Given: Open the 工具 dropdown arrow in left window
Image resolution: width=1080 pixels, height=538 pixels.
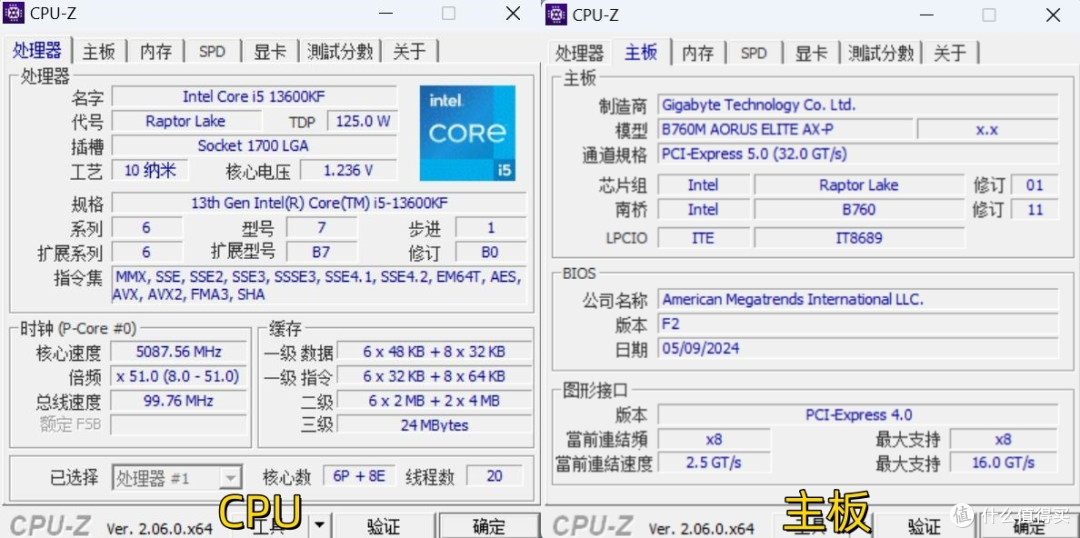Looking at the screenshot, I should coord(318,527).
